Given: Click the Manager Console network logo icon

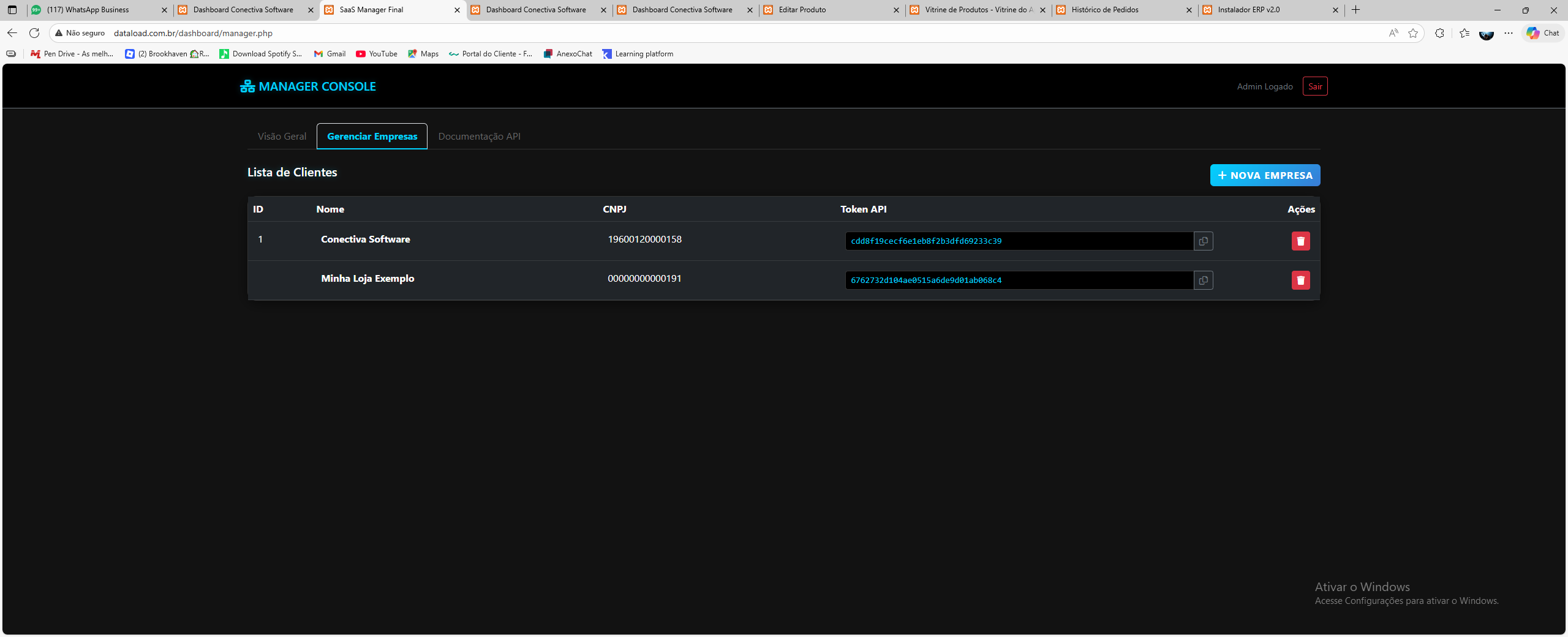Looking at the screenshot, I should 247,86.
